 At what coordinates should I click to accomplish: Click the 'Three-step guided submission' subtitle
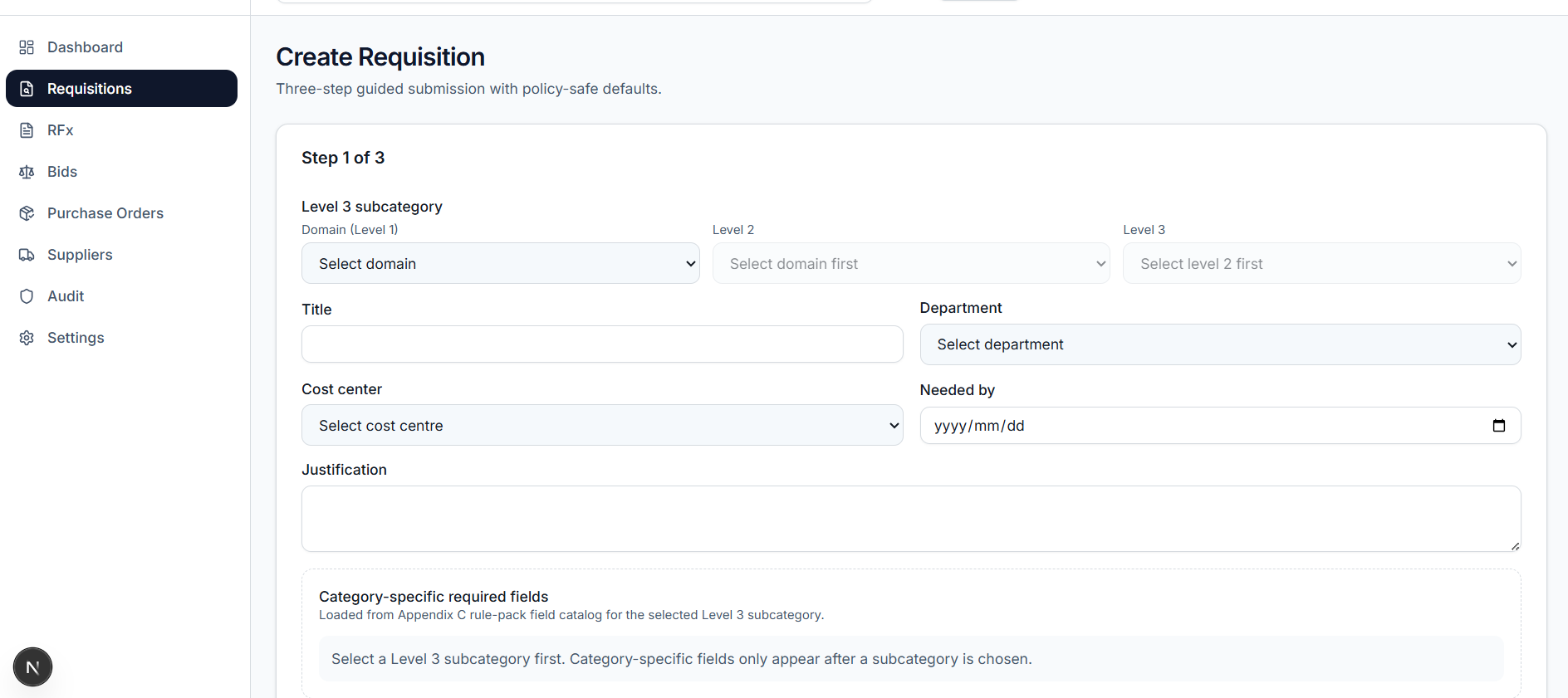tap(468, 89)
